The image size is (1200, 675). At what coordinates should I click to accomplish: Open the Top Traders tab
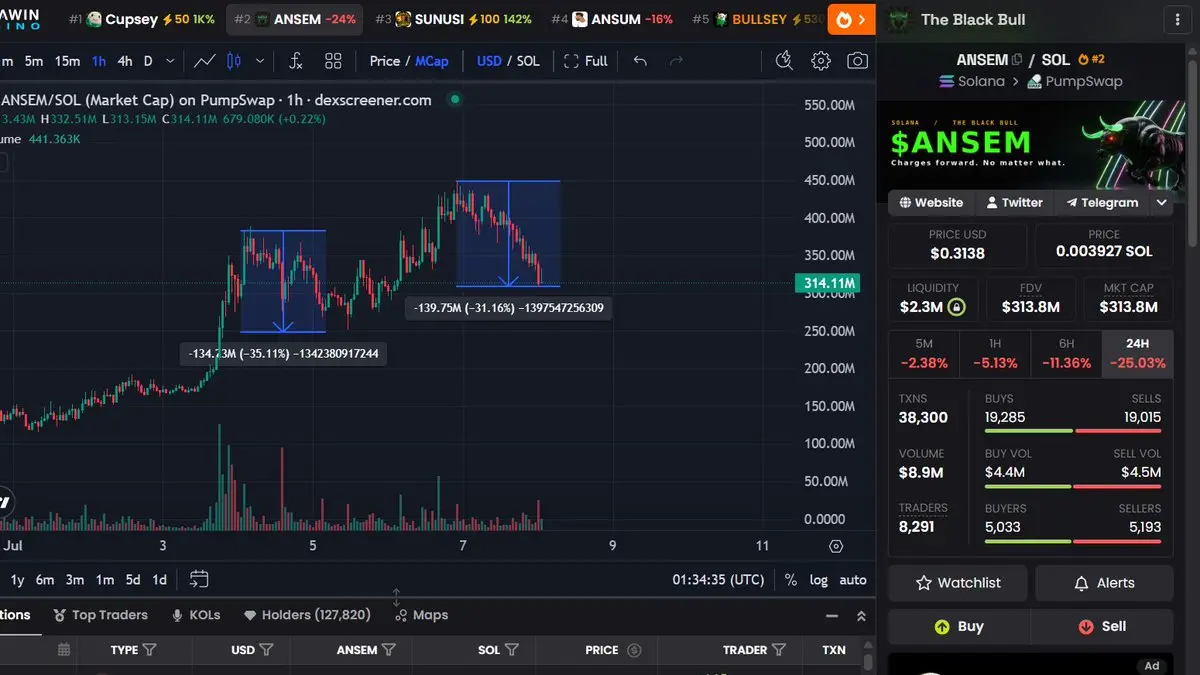(x=100, y=615)
